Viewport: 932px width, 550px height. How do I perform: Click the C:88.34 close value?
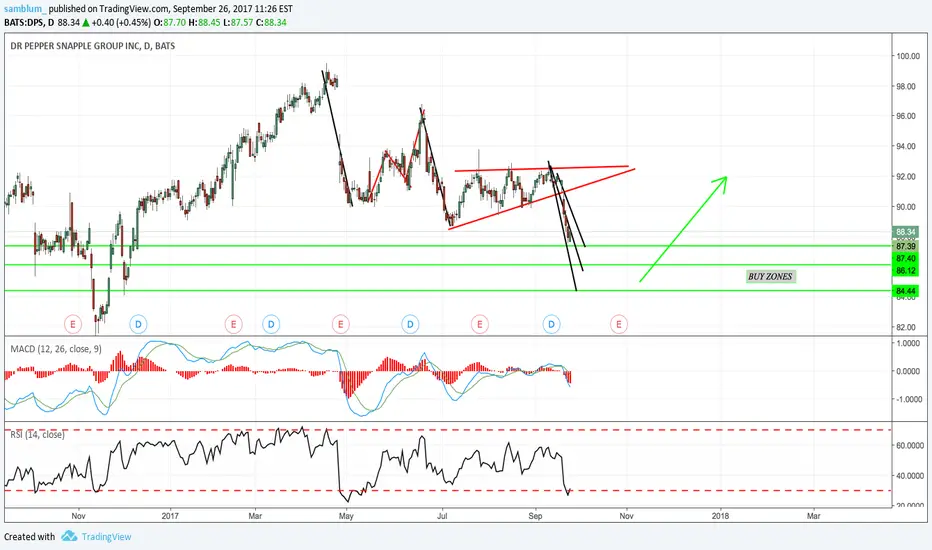click(x=271, y=23)
